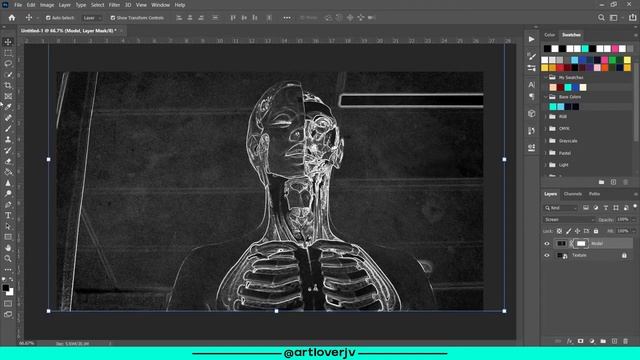Create a new group in Layers panel
Viewport: 640px width, 360px height.
pyautogui.click(x=603, y=341)
